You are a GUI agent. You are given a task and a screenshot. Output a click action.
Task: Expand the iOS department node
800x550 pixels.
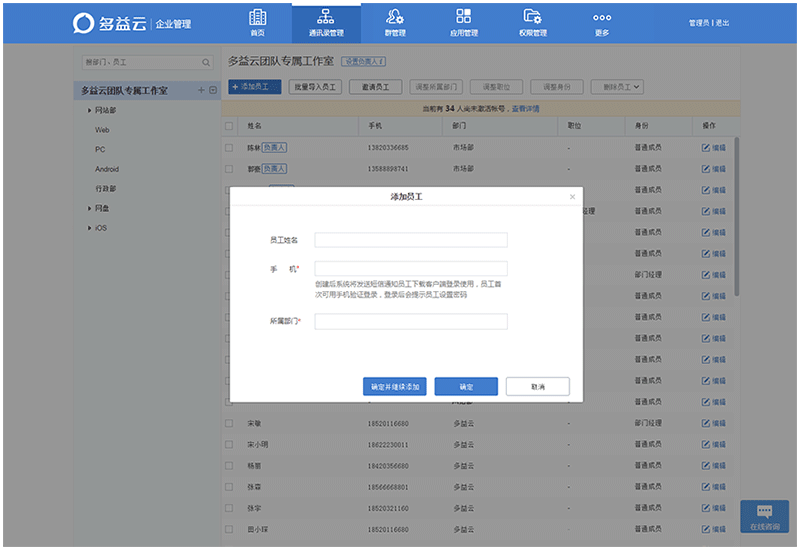coord(90,228)
